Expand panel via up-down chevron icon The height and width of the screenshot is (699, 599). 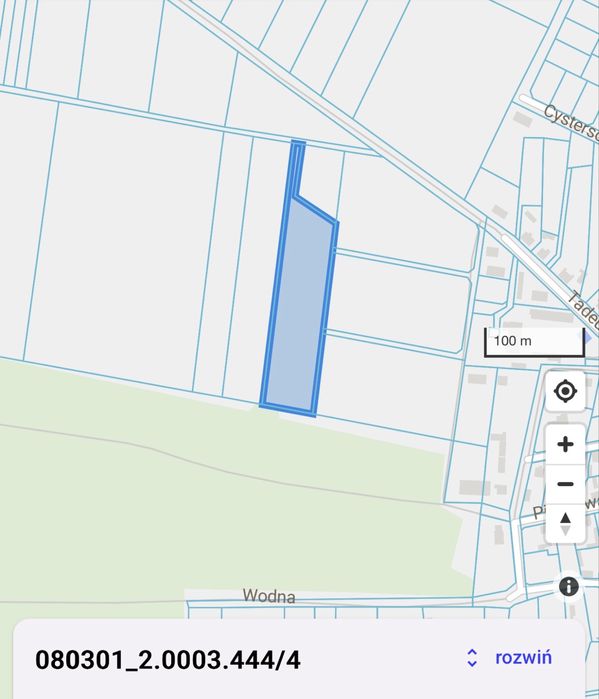point(472,658)
